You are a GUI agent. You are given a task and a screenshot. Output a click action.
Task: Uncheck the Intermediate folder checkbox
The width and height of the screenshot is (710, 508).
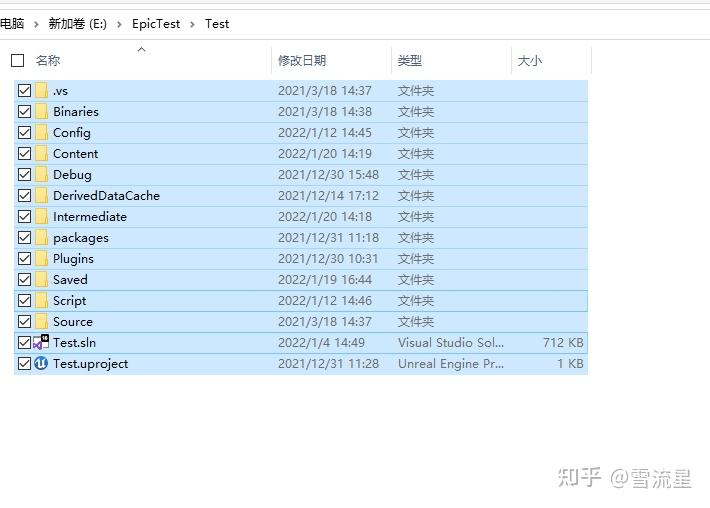(x=24, y=216)
